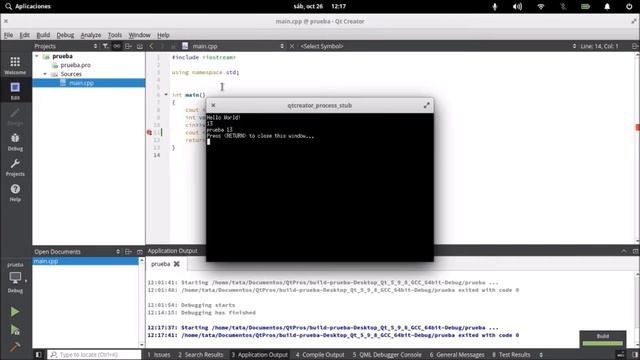Close the Projects pane icon
This screenshot has height=360, width=640.
tap(140, 46)
